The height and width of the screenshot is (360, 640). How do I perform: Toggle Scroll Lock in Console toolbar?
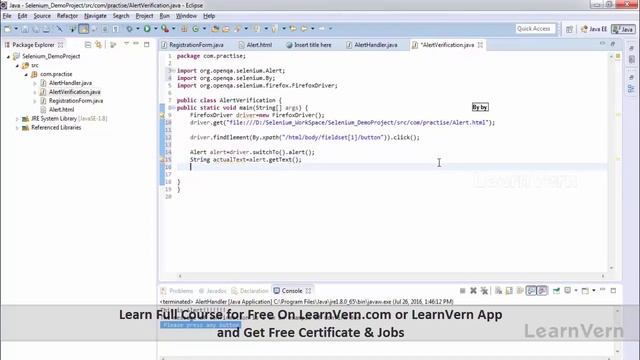point(509,291)
